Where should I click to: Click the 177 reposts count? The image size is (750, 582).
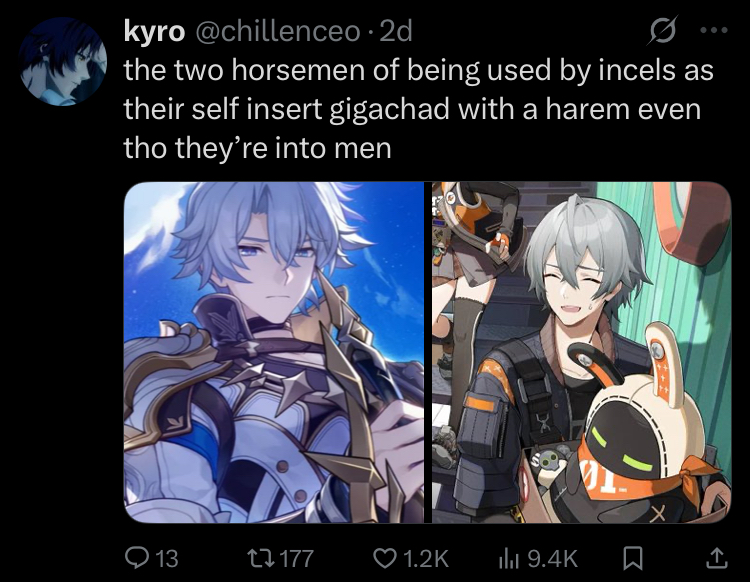[297, 558]
